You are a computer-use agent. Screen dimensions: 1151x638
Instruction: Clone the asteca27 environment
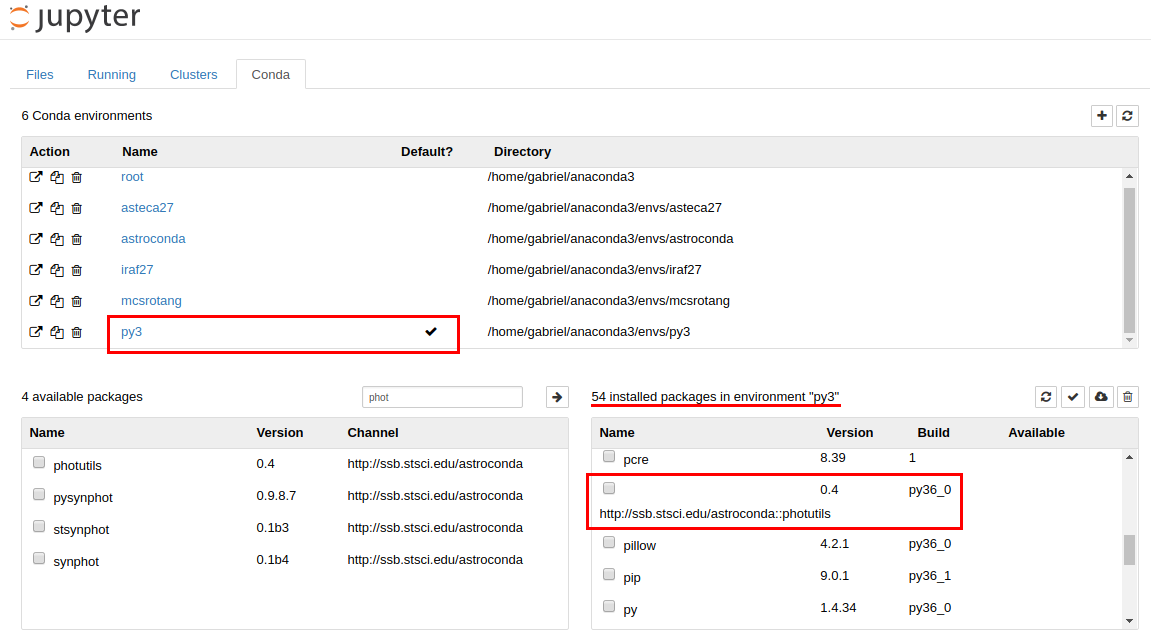(57, 208)
